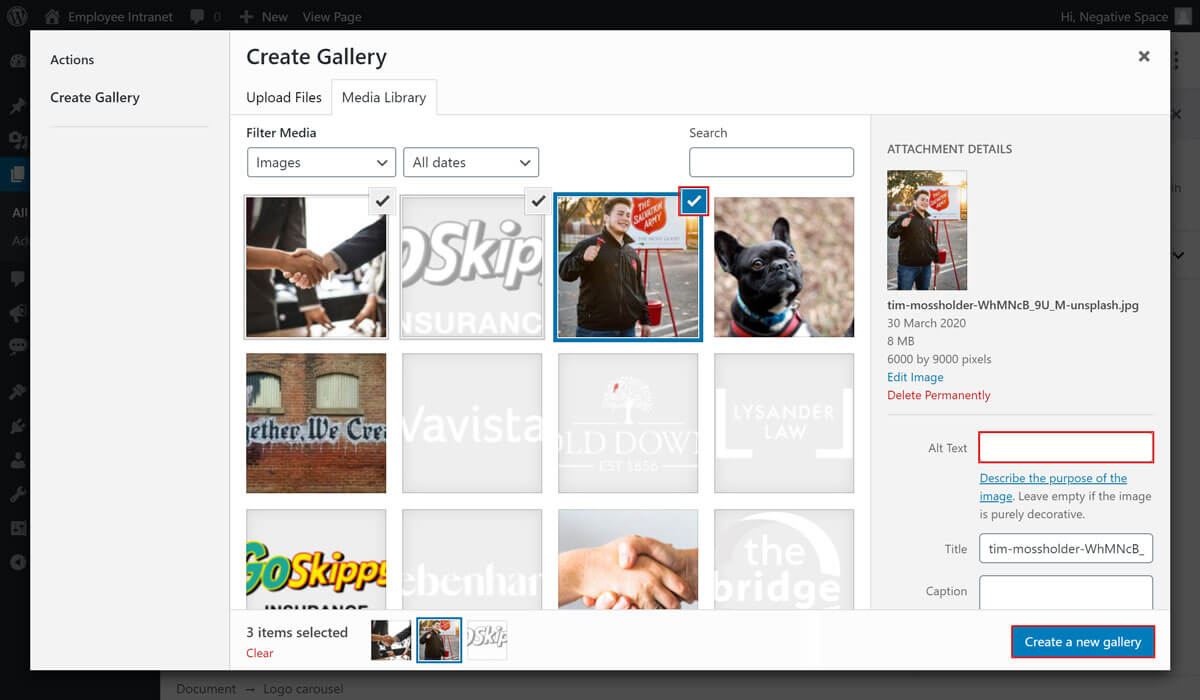Screen dimensions: 1200x700
Task: Open the Images filter dropdown
Action: point(321,162)
